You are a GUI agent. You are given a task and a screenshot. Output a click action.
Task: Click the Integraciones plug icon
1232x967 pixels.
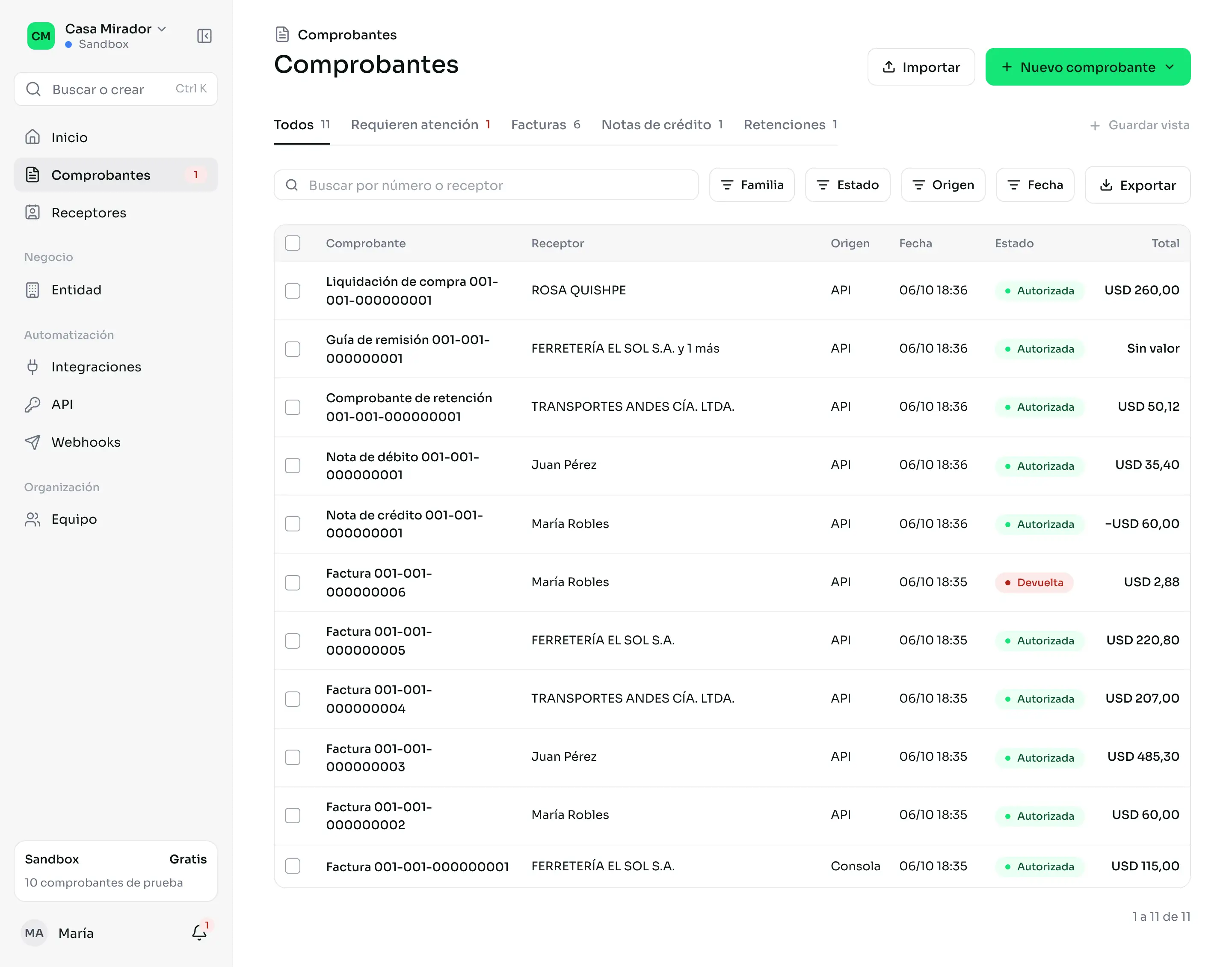tap(33, 367)
